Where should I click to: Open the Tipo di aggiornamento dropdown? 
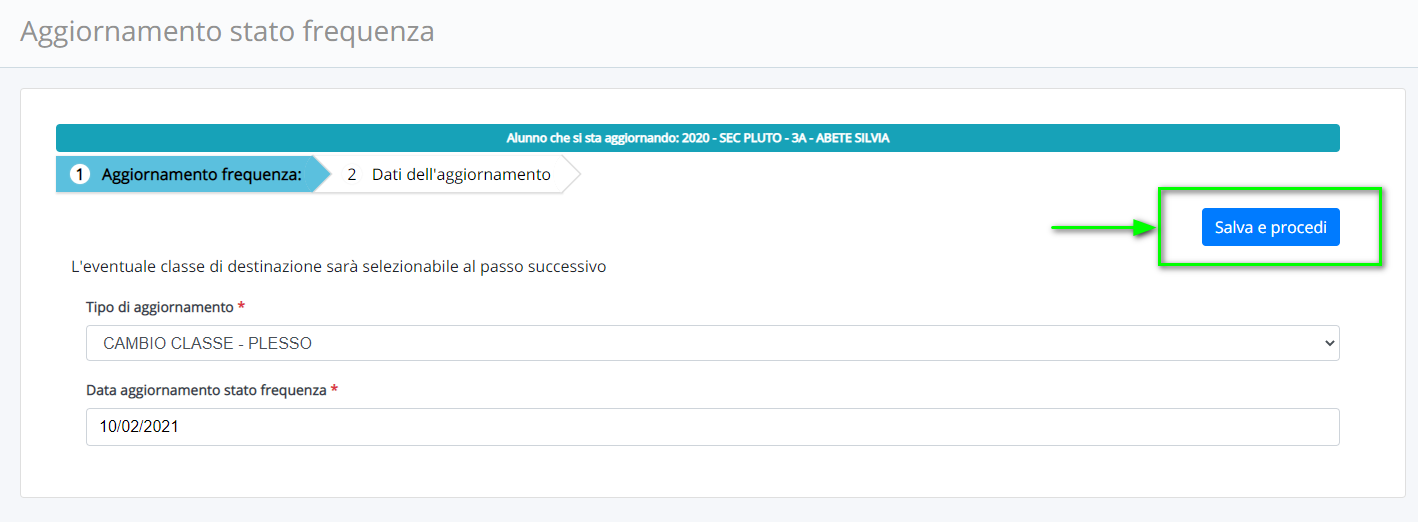[x=712, y=343]
